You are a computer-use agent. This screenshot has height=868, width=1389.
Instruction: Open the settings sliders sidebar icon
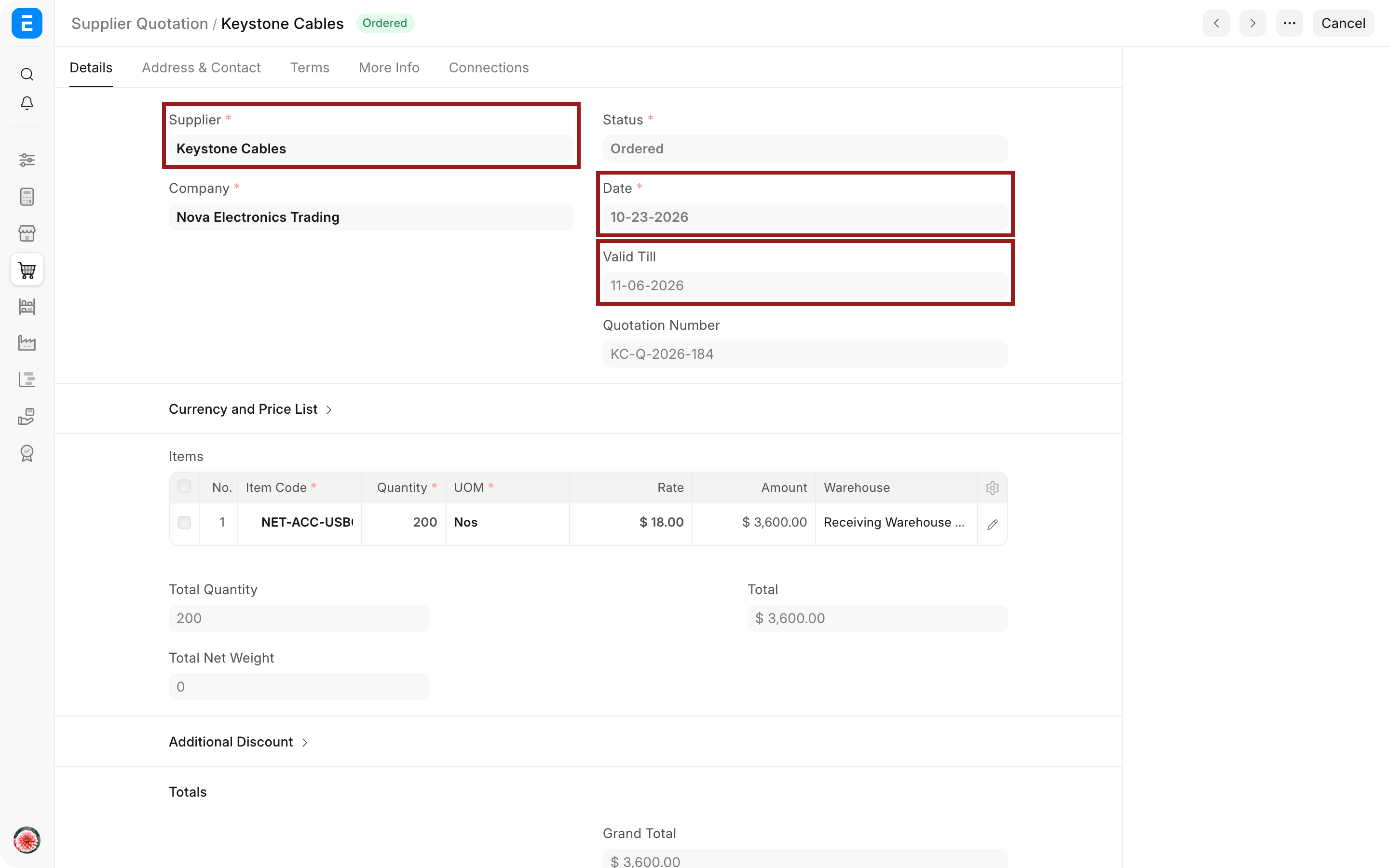click(27, 160)
